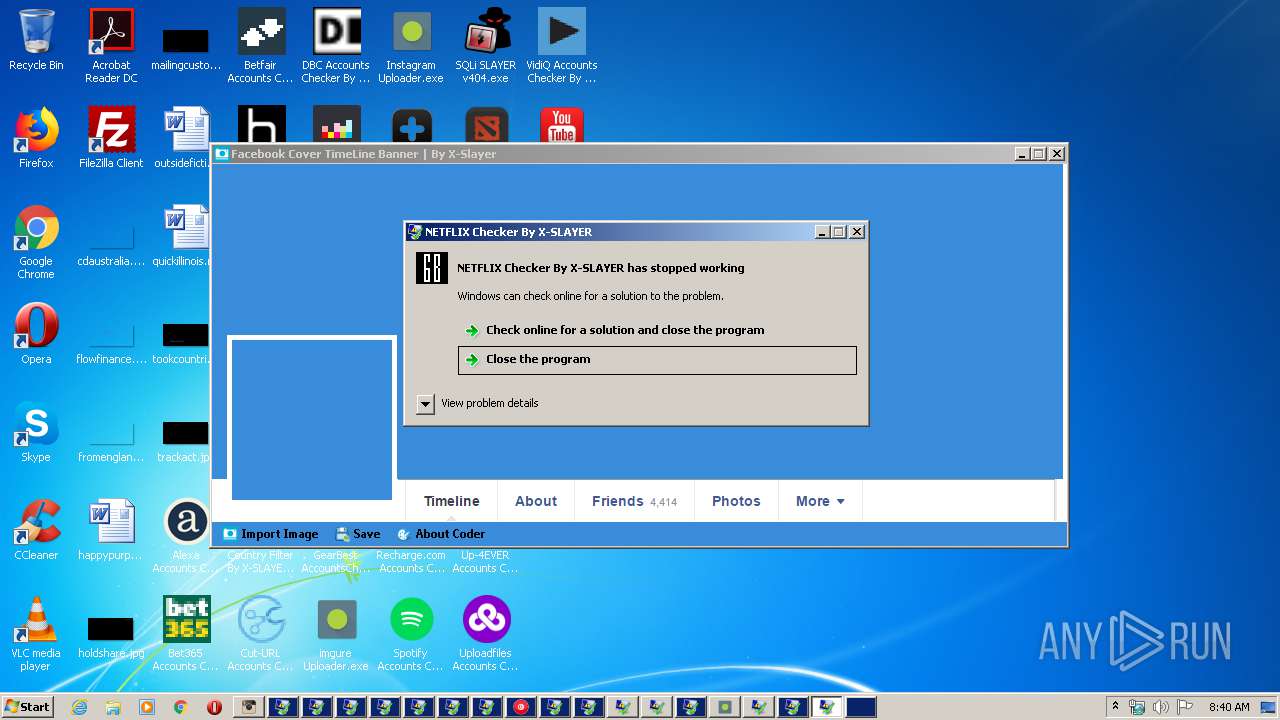
Task: Open Action Center flag icon
Action: [x=1185, y=707]
